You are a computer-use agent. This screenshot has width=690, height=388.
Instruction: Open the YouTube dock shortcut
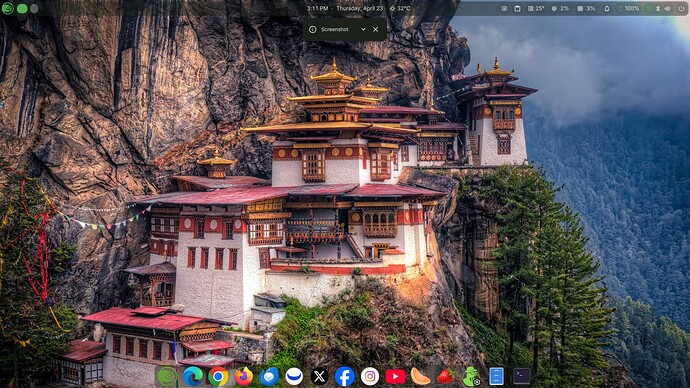[395, 377]
